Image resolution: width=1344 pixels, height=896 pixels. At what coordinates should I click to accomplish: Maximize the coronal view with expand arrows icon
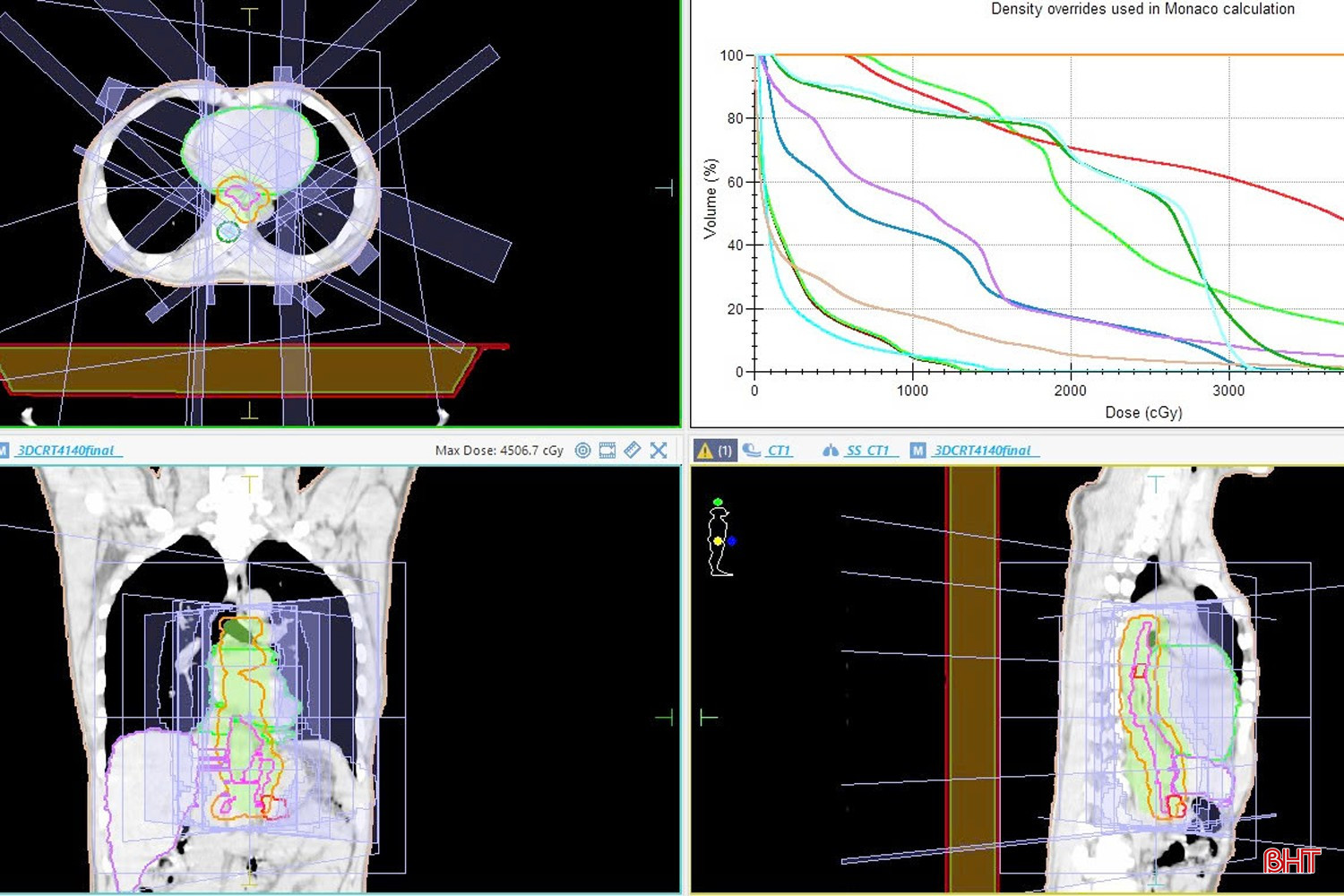pos(659,451)
